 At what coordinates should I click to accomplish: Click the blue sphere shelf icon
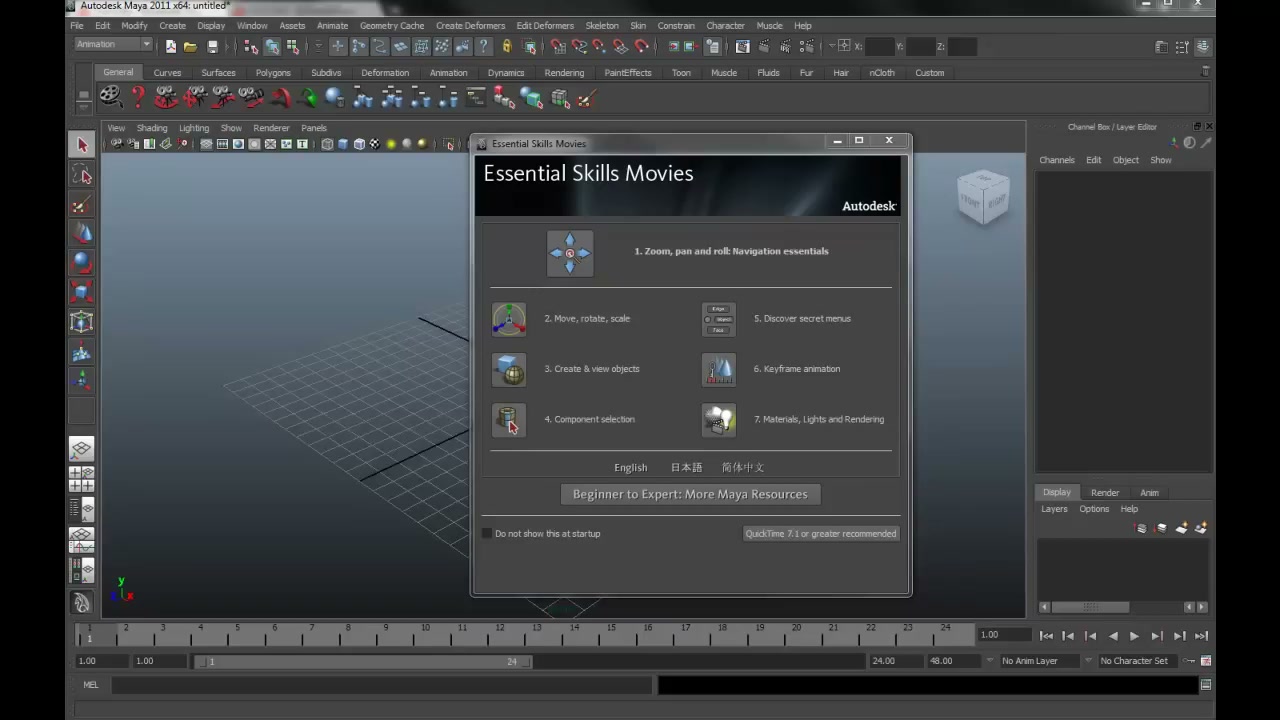[335, 97]
